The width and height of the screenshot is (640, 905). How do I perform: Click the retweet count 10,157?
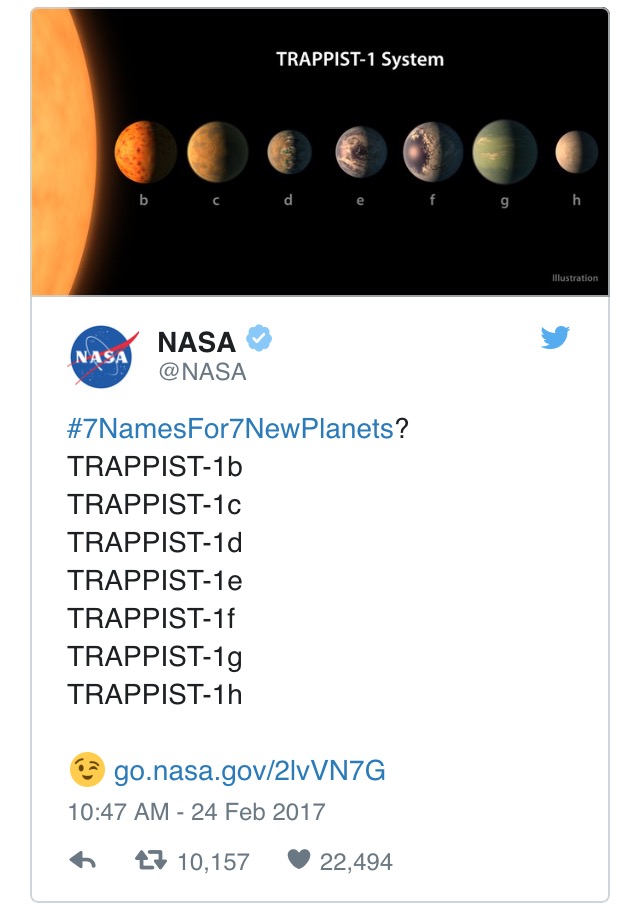point(213,861)
